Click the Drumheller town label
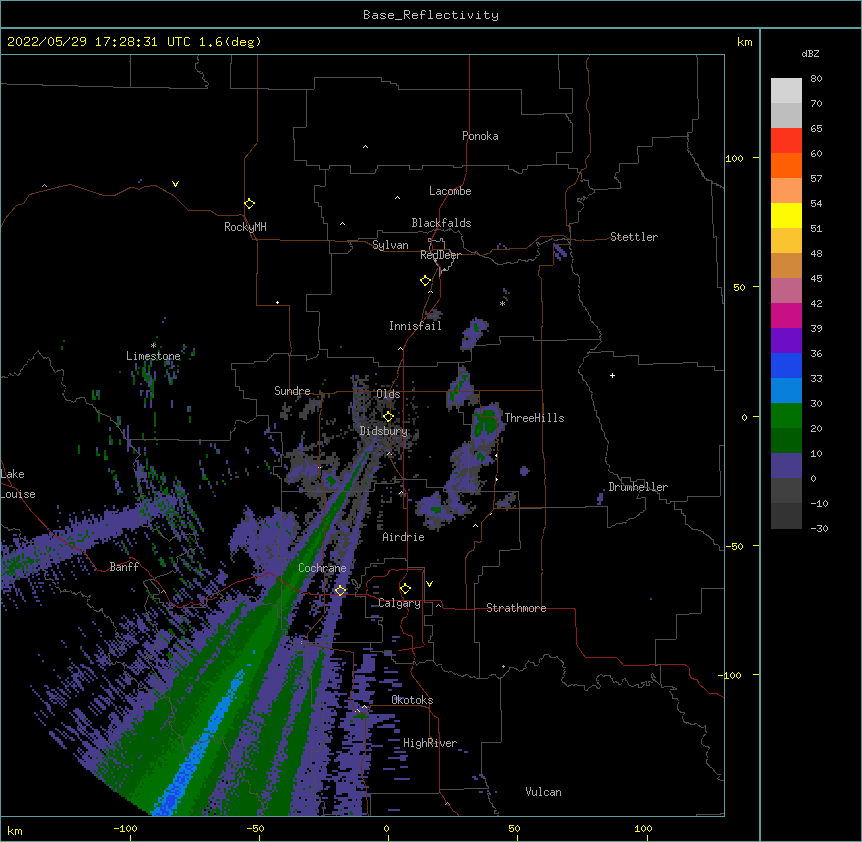 [638, 487]
